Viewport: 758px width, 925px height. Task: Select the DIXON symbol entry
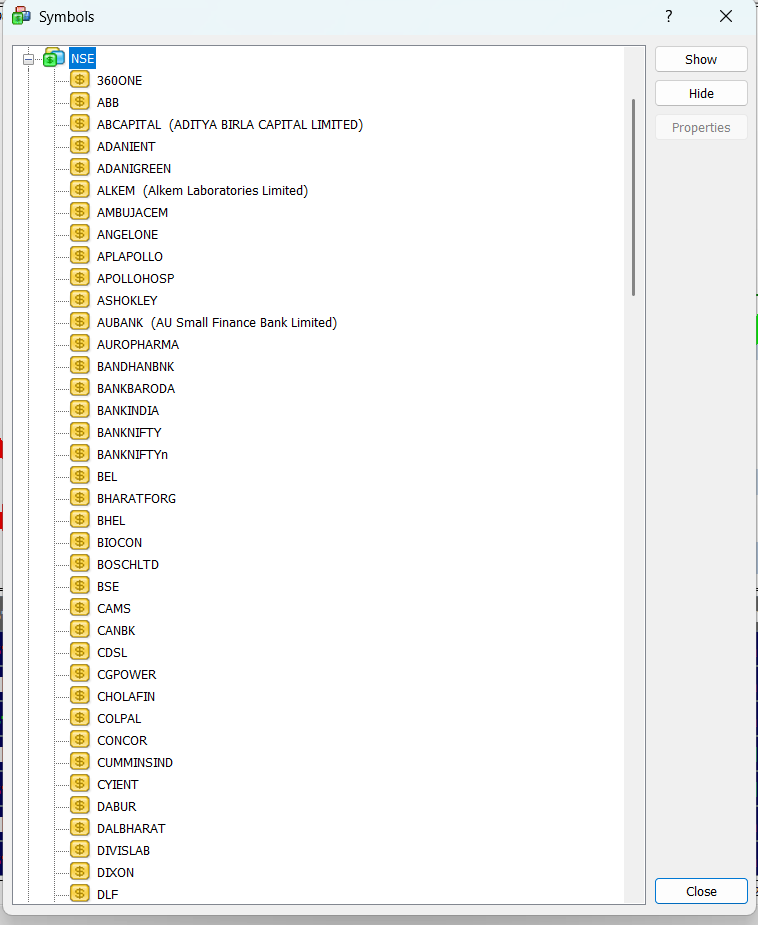coord(115,873)
